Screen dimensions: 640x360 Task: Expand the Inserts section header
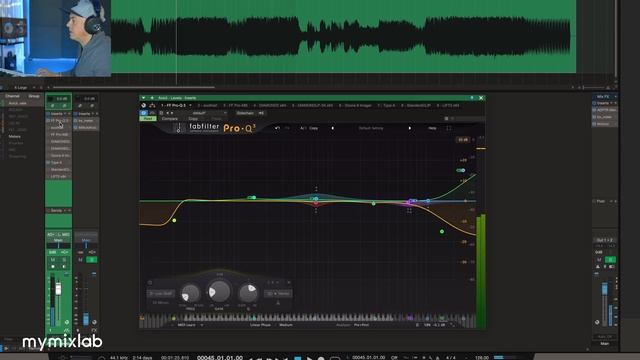58,114
